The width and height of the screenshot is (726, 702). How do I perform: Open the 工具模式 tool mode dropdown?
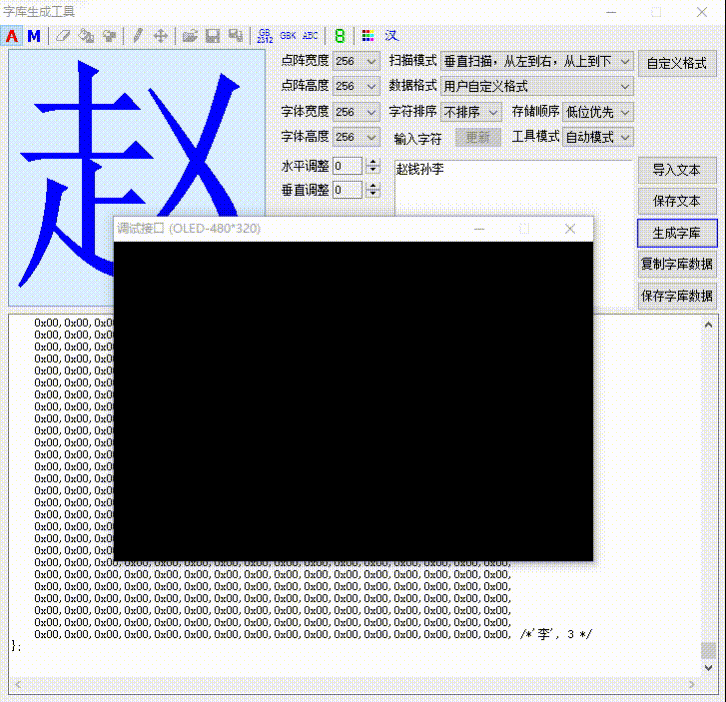point(598,137)
